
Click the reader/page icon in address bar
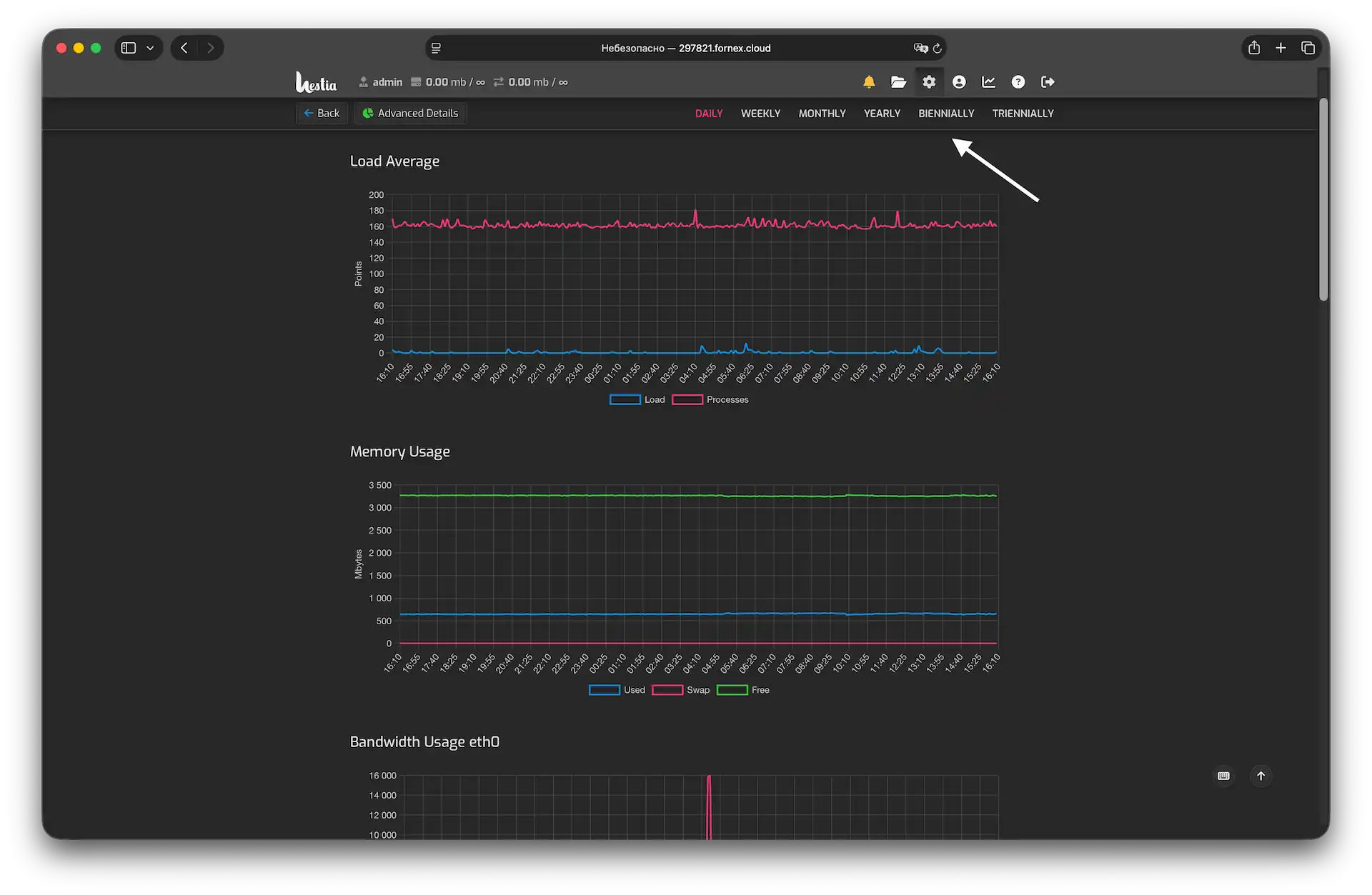pyautogui.click(x=436, y=48)
